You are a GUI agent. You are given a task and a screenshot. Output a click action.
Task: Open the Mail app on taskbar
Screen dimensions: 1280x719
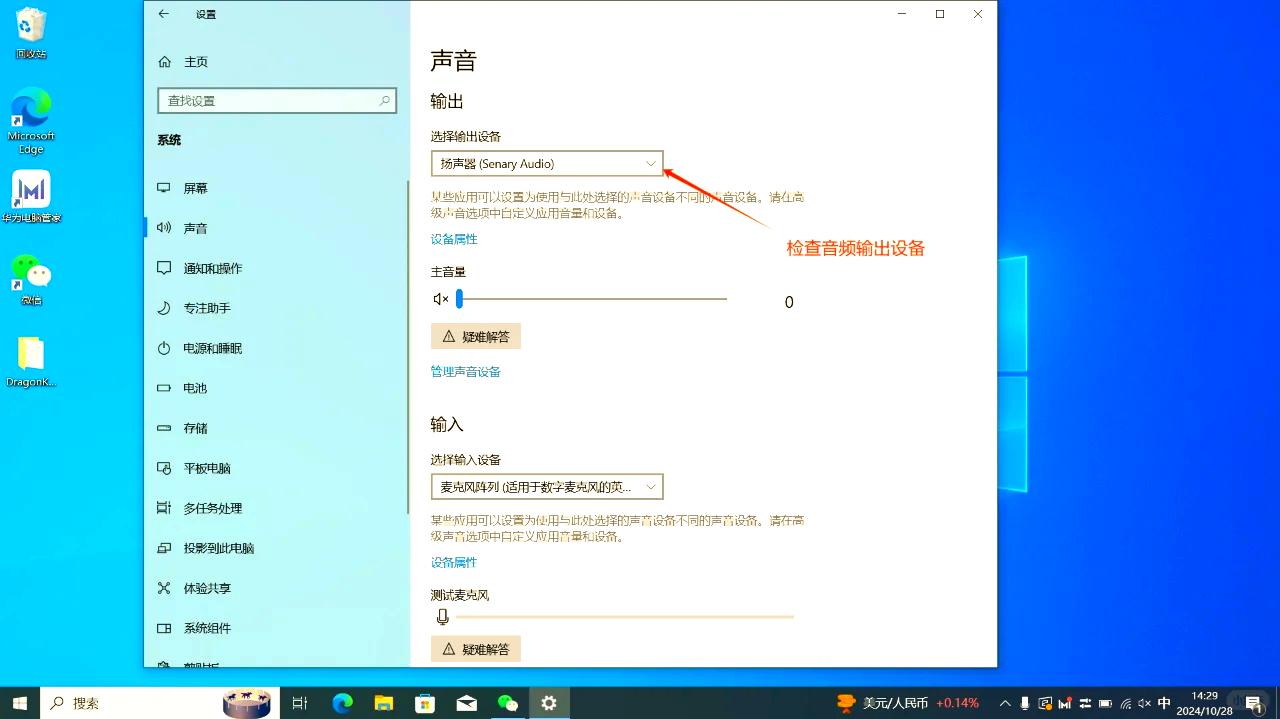(466, 703)
